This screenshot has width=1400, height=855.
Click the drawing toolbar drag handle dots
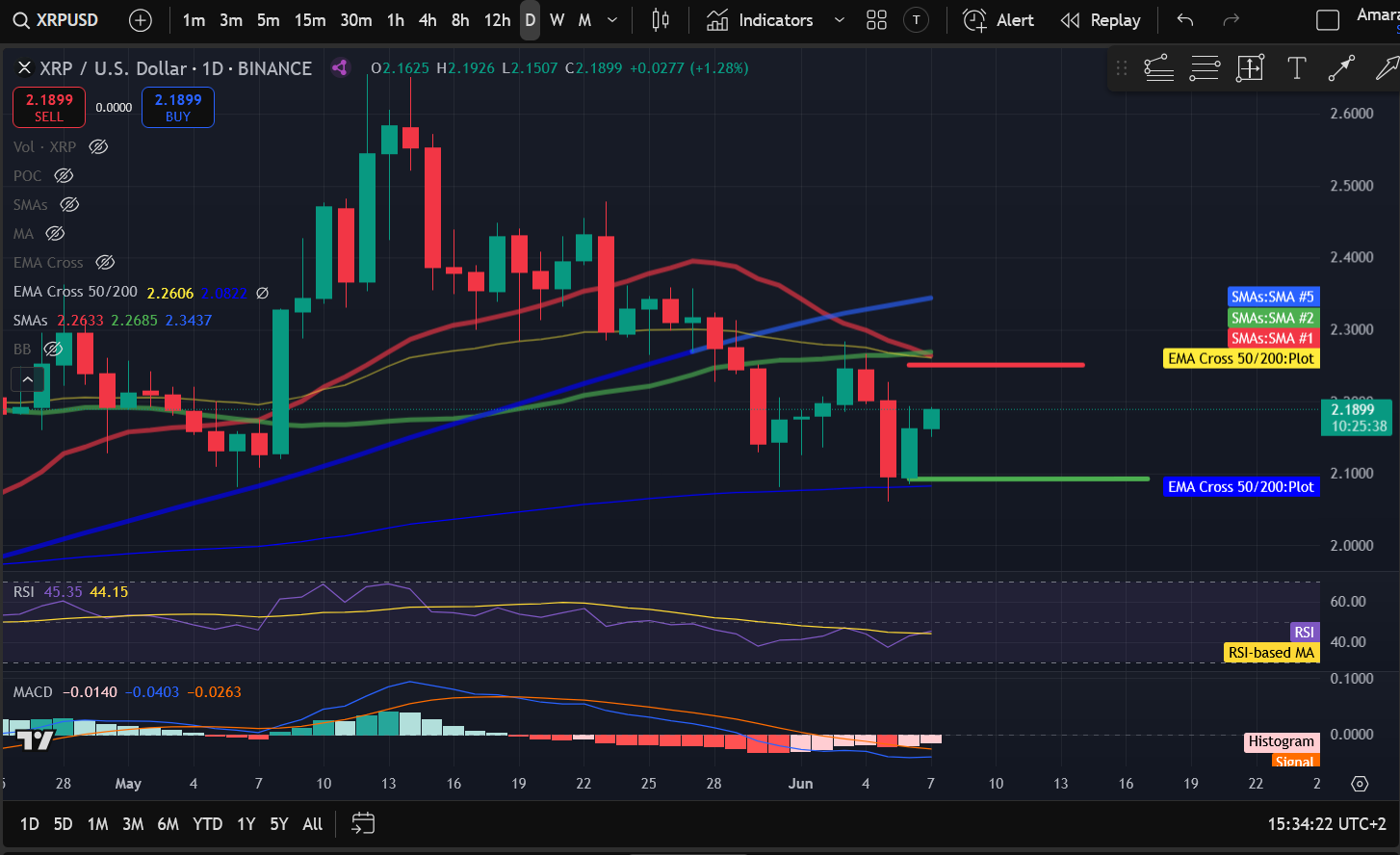pyautogui.click(x=1121, y=68)
